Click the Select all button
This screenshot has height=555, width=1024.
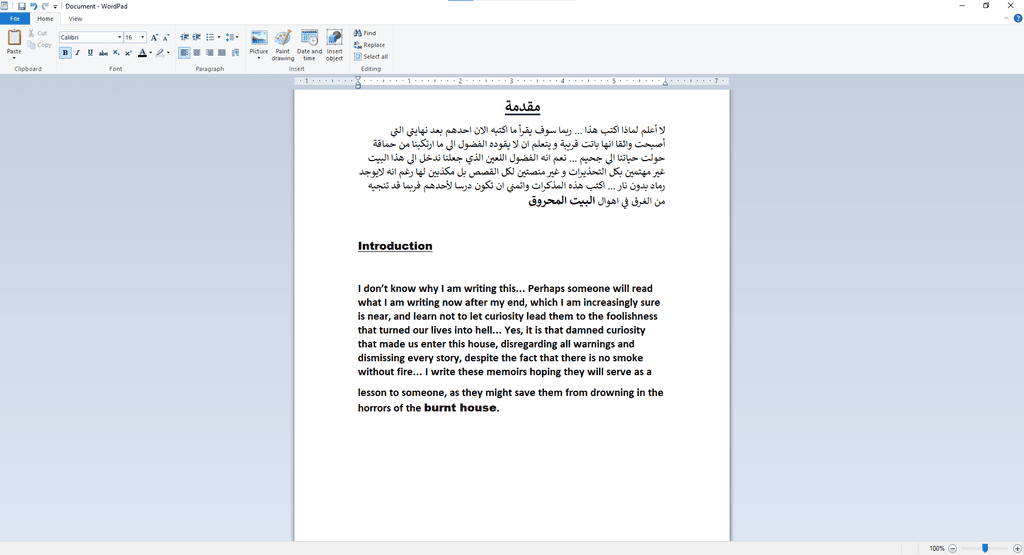tap(371, 57)
